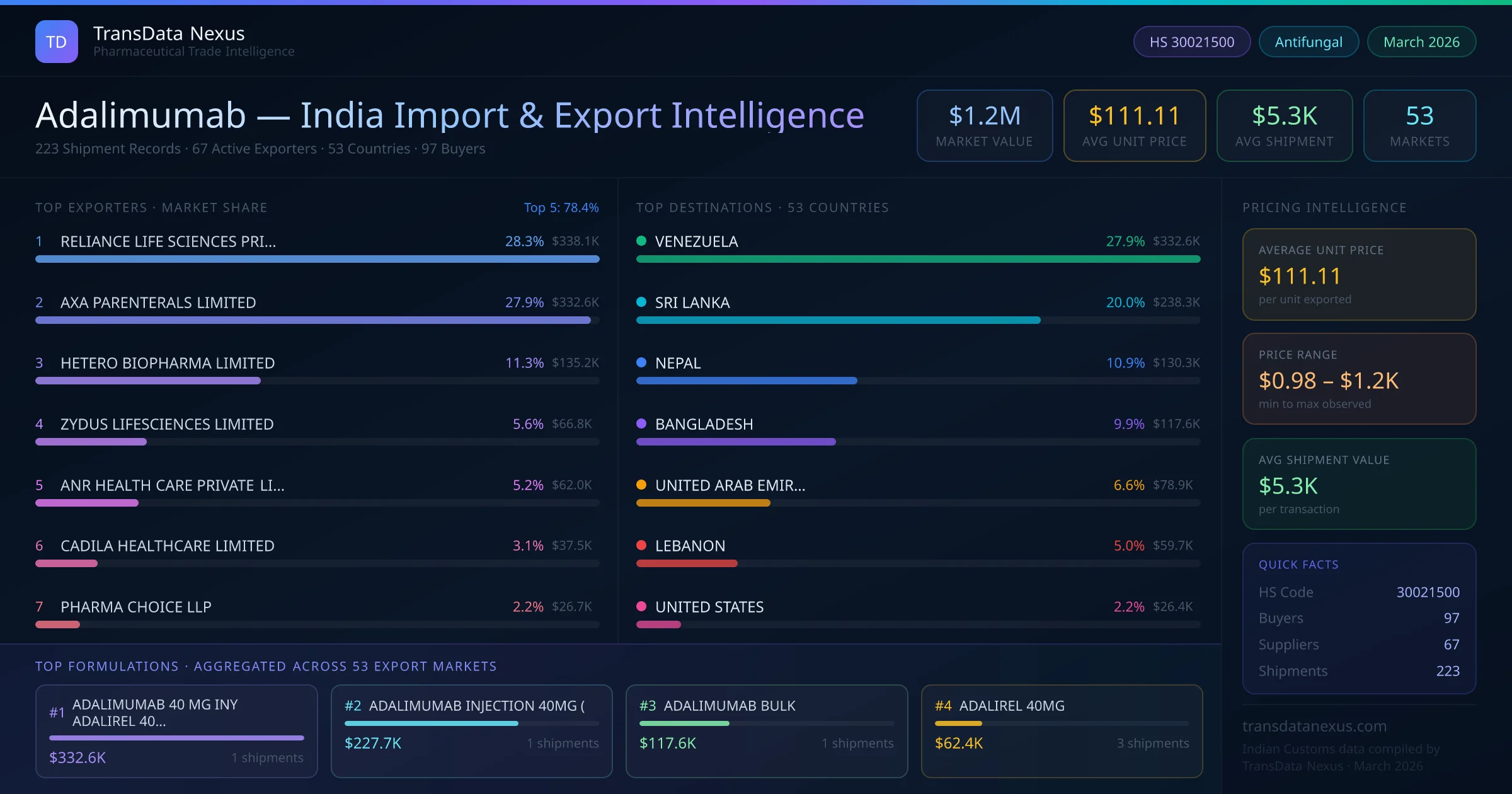The image size is (1512, 794).
Task: Open the Adalimumab Bulk formulation card
Action: point(766,730)
